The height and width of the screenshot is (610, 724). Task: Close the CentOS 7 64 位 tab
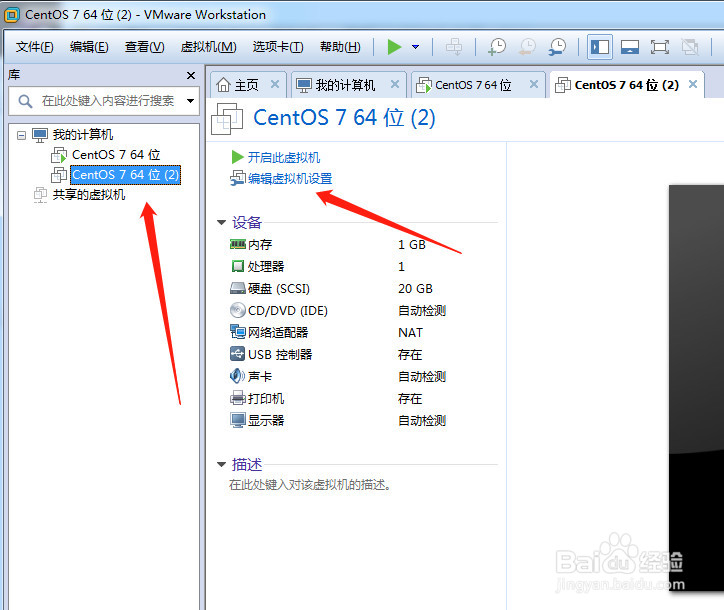coord(534,84)
